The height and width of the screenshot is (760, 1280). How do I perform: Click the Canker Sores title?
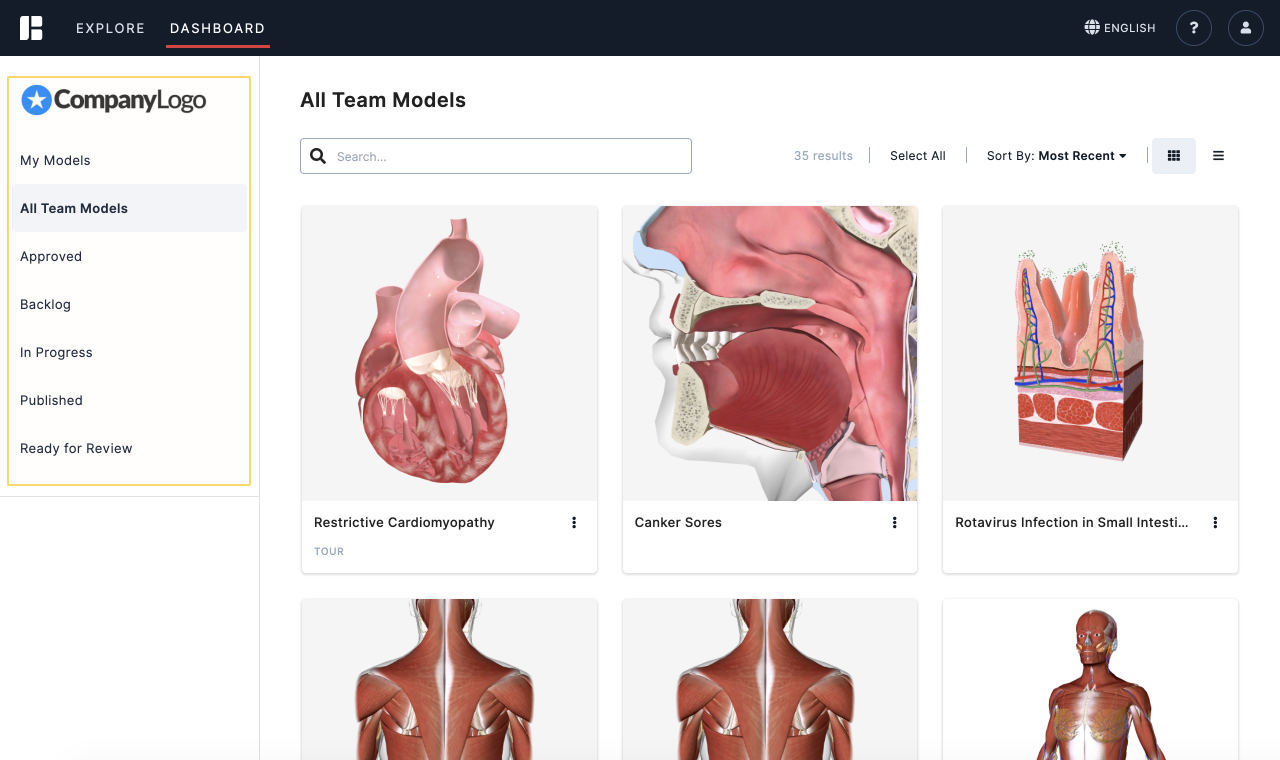tap(678, 522)
